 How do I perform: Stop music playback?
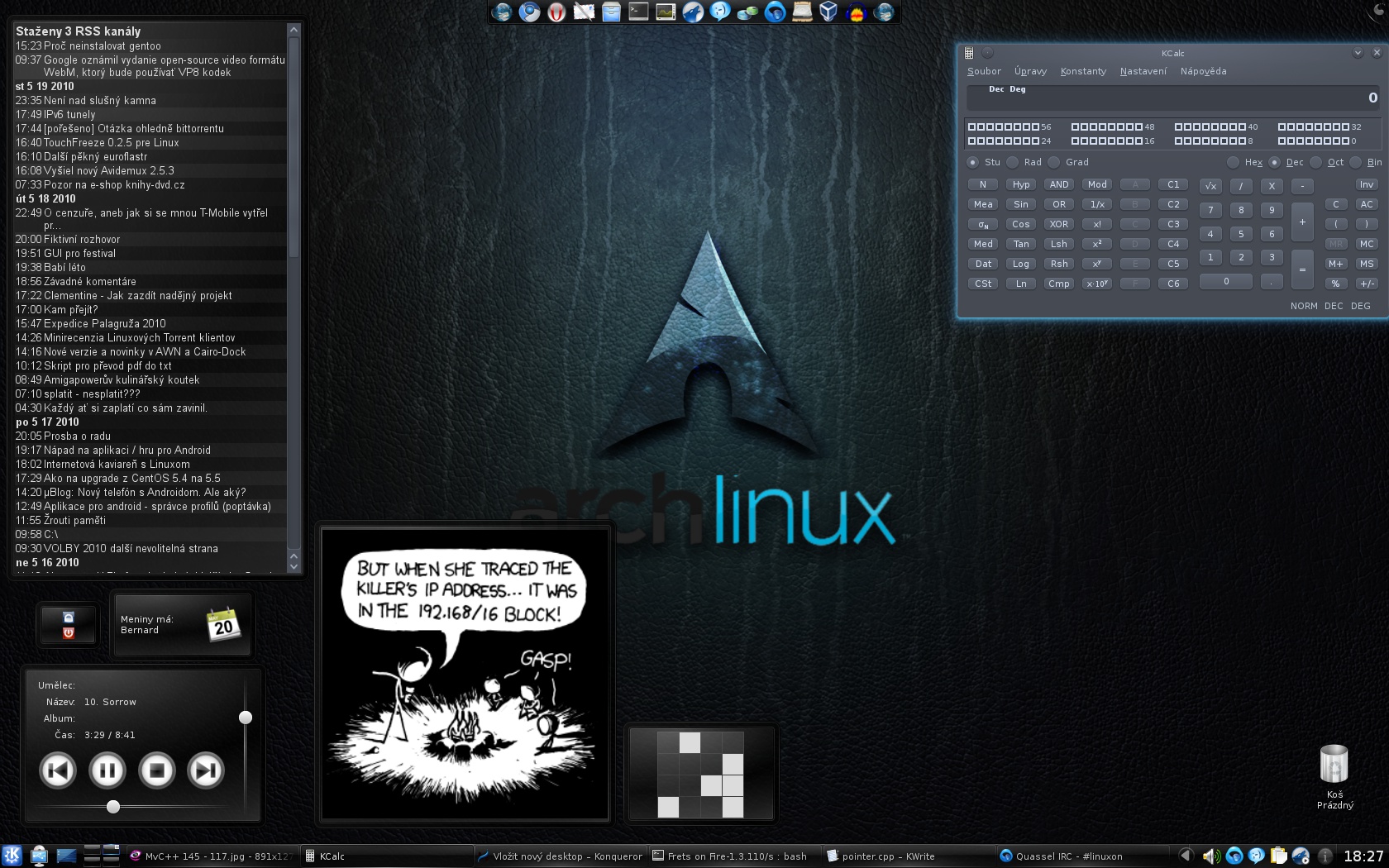click(157, 770)
